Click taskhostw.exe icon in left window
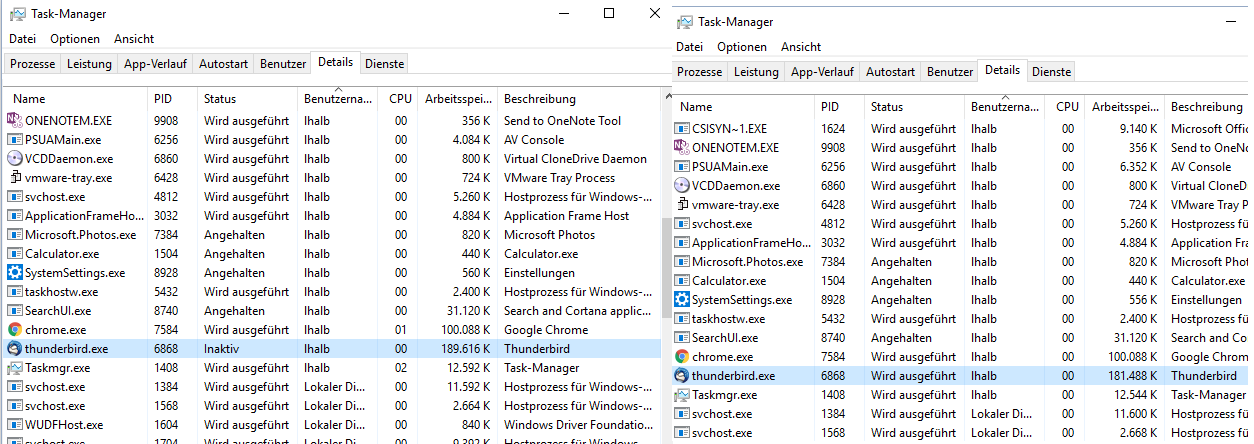This screenshot has width=1254, height=444. tap(14, 291)
